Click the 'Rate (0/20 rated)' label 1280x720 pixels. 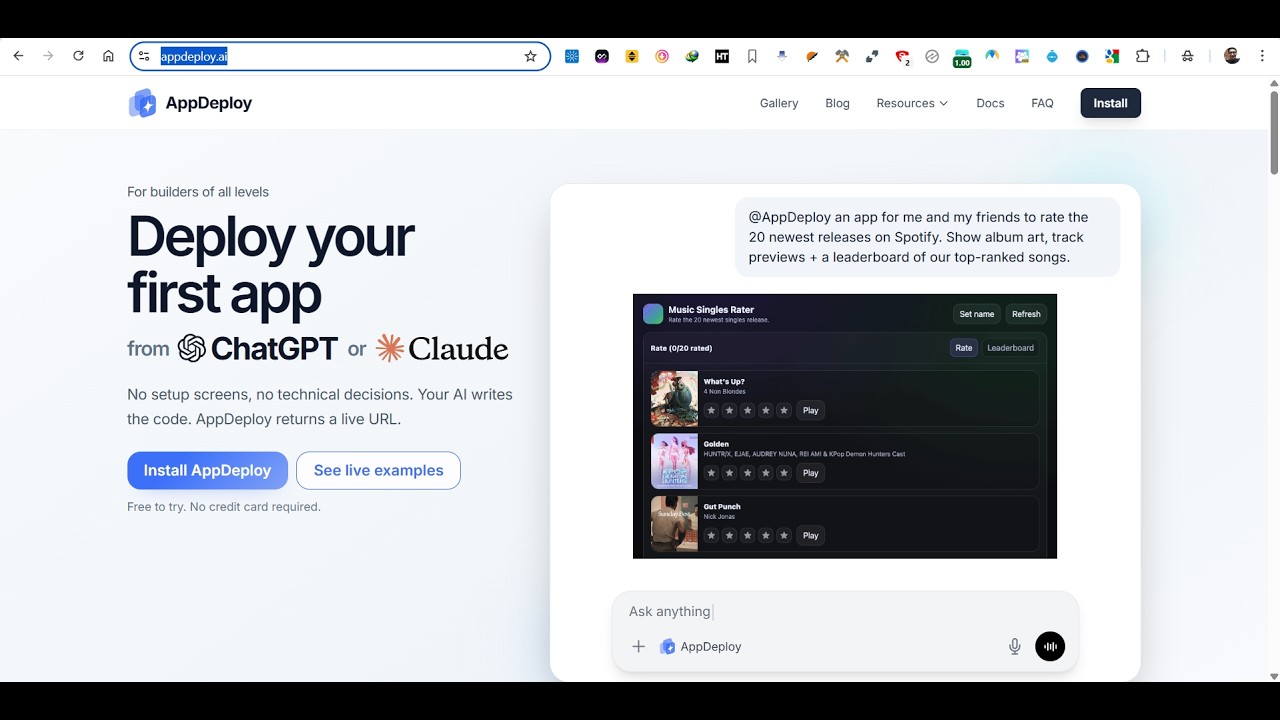click(x=681, y=348)
